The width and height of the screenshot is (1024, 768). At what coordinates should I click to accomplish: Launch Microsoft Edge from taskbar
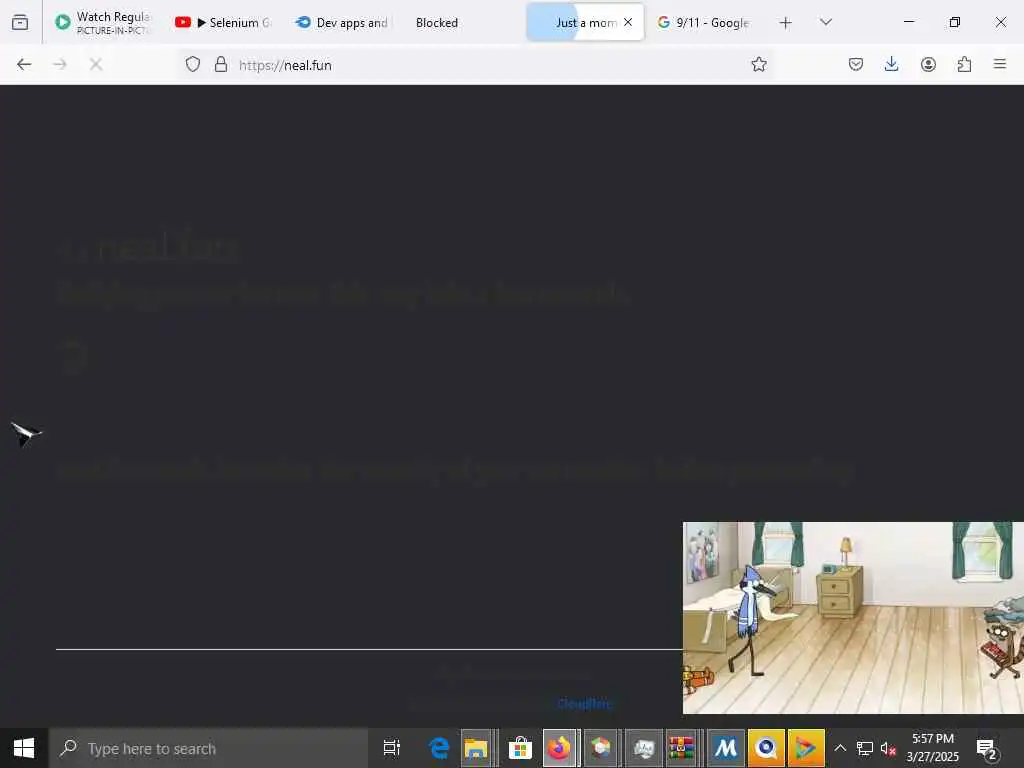(439, 748)
